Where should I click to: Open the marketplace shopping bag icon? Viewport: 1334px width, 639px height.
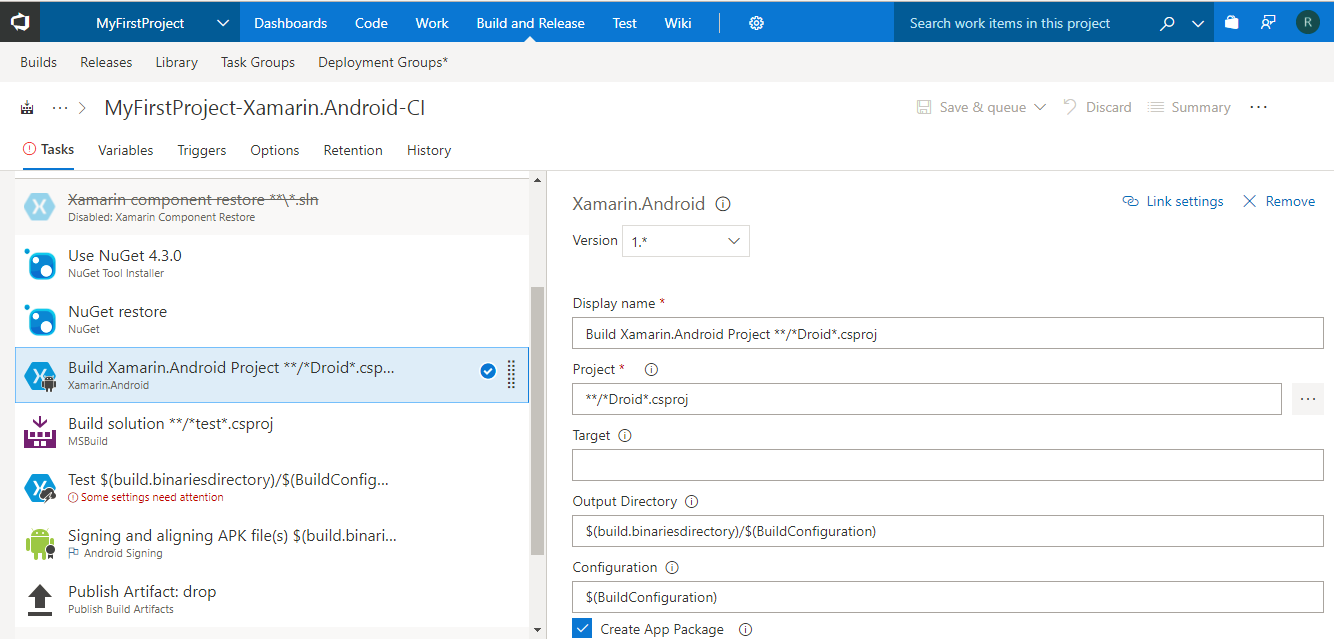[x=1232, y=22]
